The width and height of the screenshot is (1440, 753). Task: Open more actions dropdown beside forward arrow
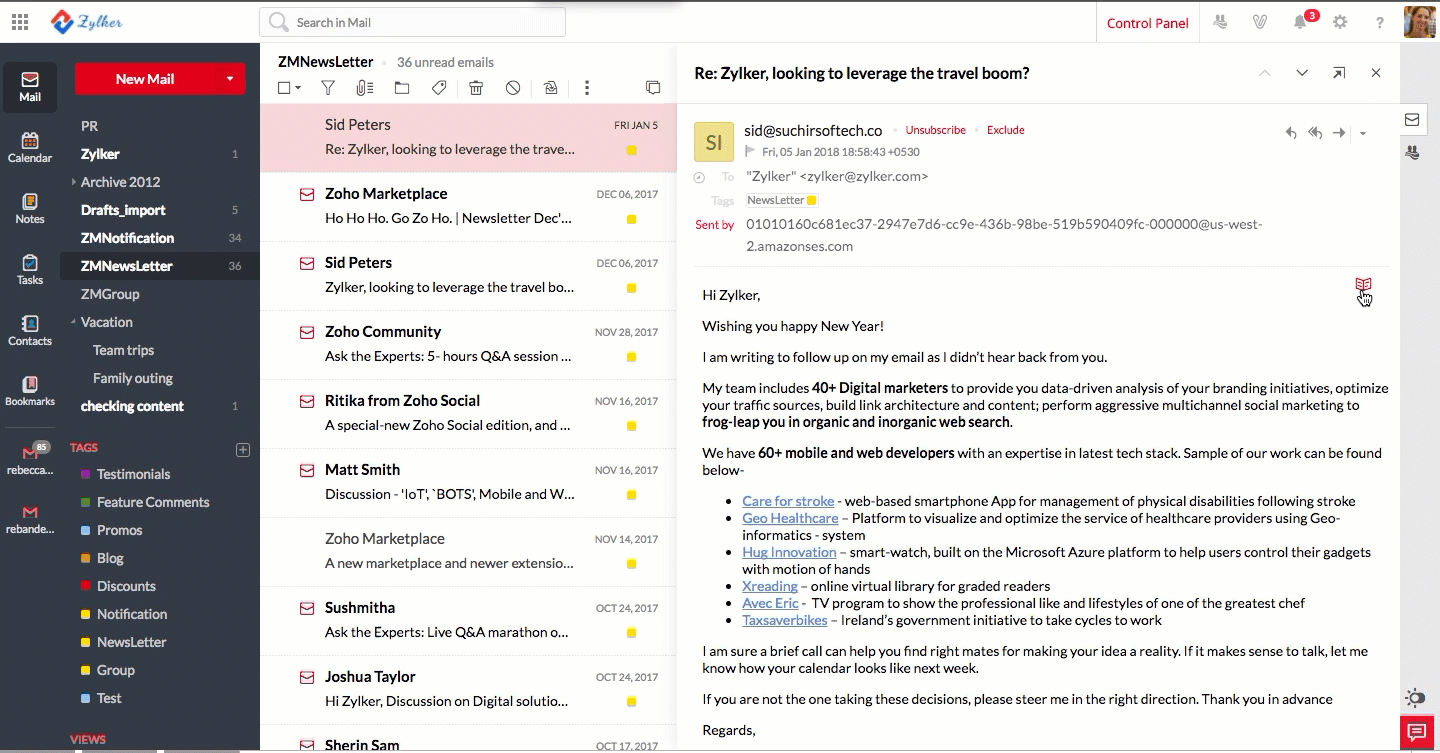(1363, 134)
